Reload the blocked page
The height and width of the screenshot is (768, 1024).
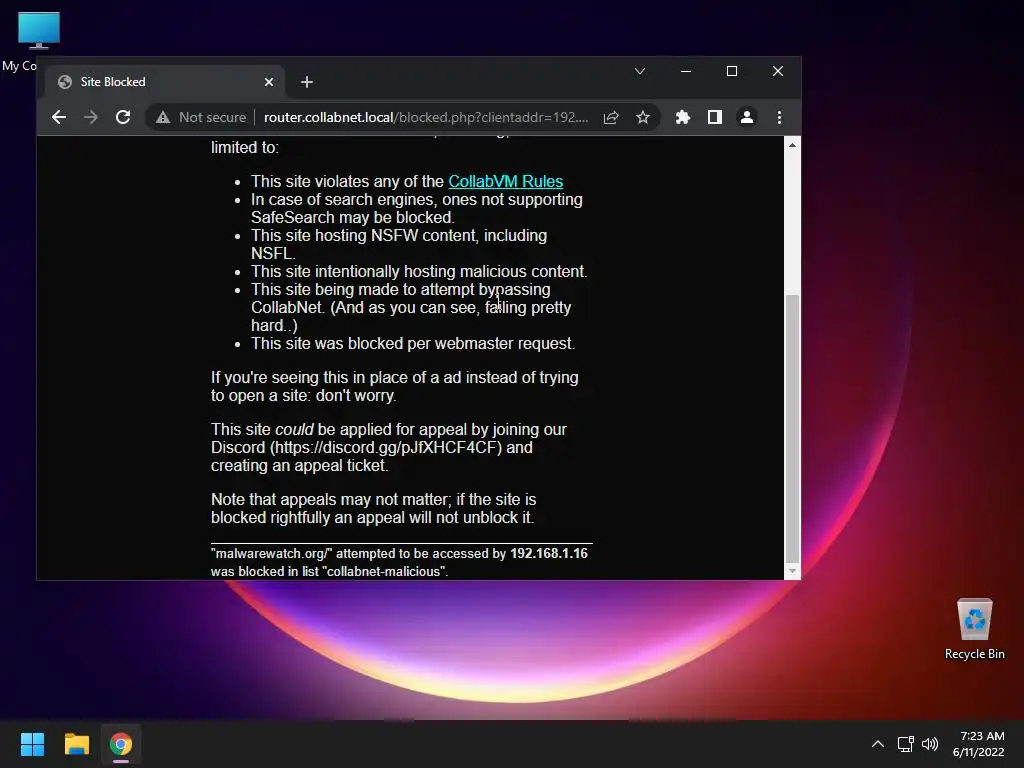pos(123,117)
